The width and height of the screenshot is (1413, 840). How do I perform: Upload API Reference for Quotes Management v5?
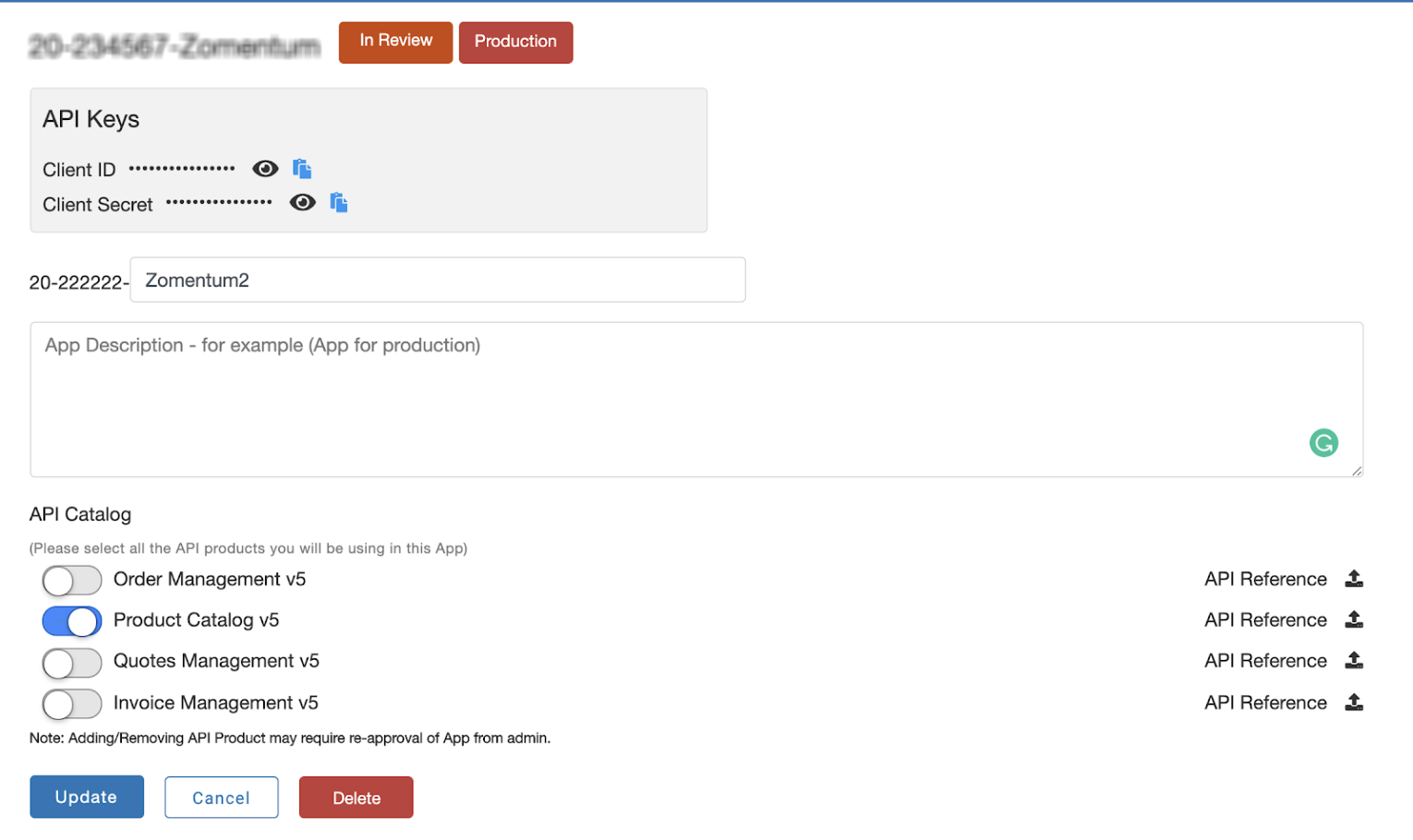click(1354, 660)
